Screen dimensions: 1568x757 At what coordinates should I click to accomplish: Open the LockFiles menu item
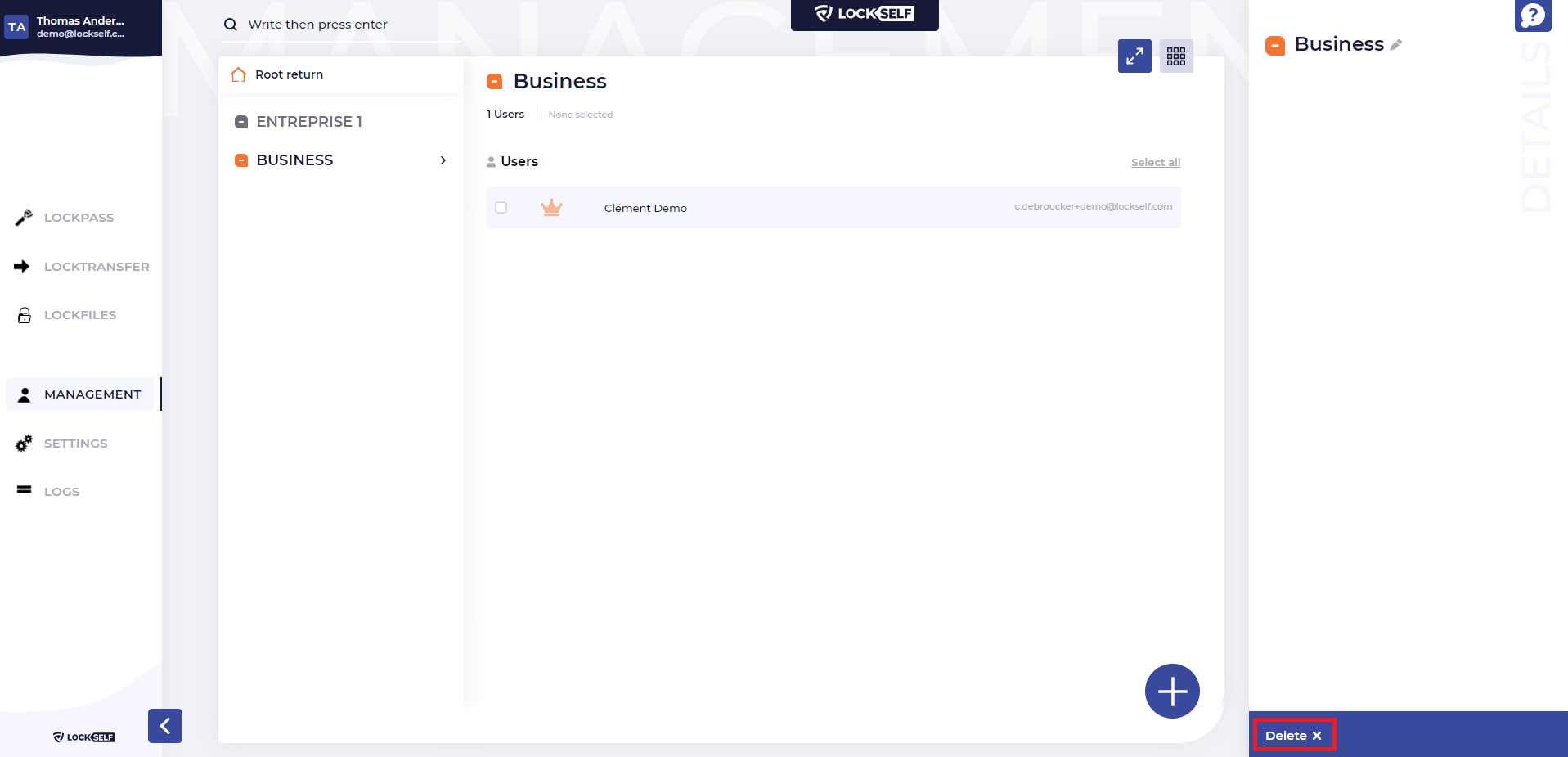click(x=79, y=315)
